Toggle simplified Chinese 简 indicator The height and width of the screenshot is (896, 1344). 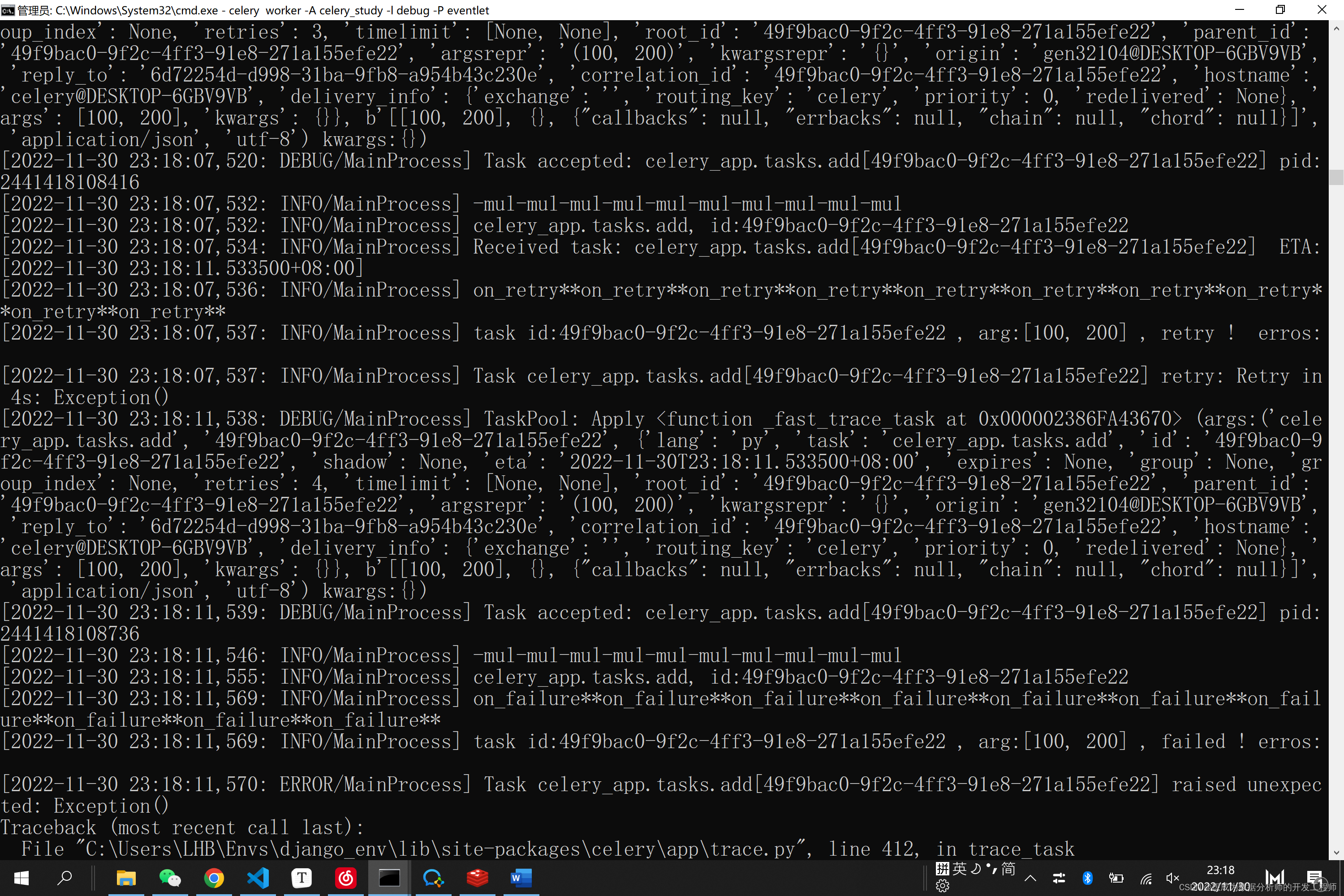[x=1008, y=869]
